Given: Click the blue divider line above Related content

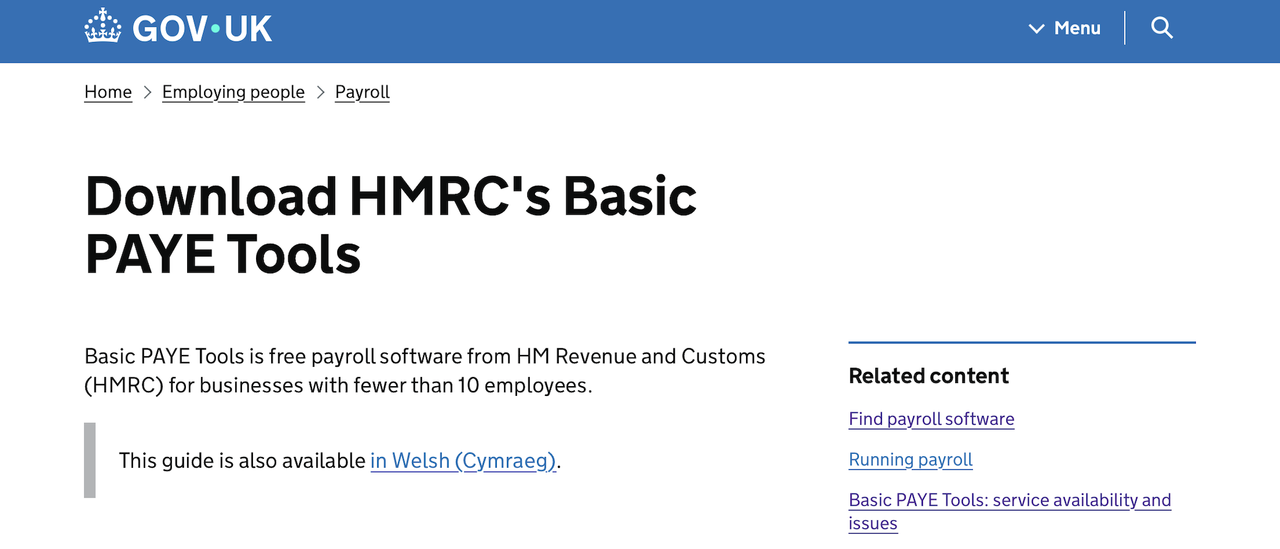Looking at the screenshot, I should 1021,342.
